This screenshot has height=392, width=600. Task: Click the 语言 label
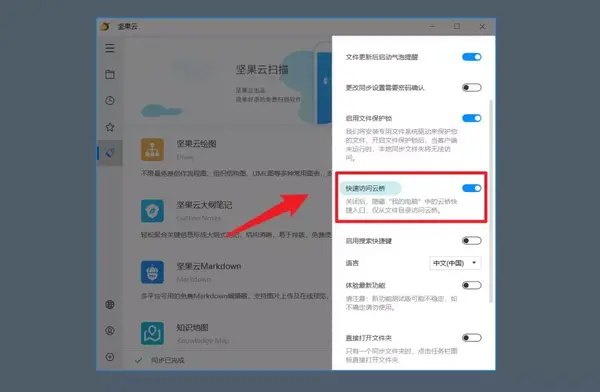[x=352, y=263]
